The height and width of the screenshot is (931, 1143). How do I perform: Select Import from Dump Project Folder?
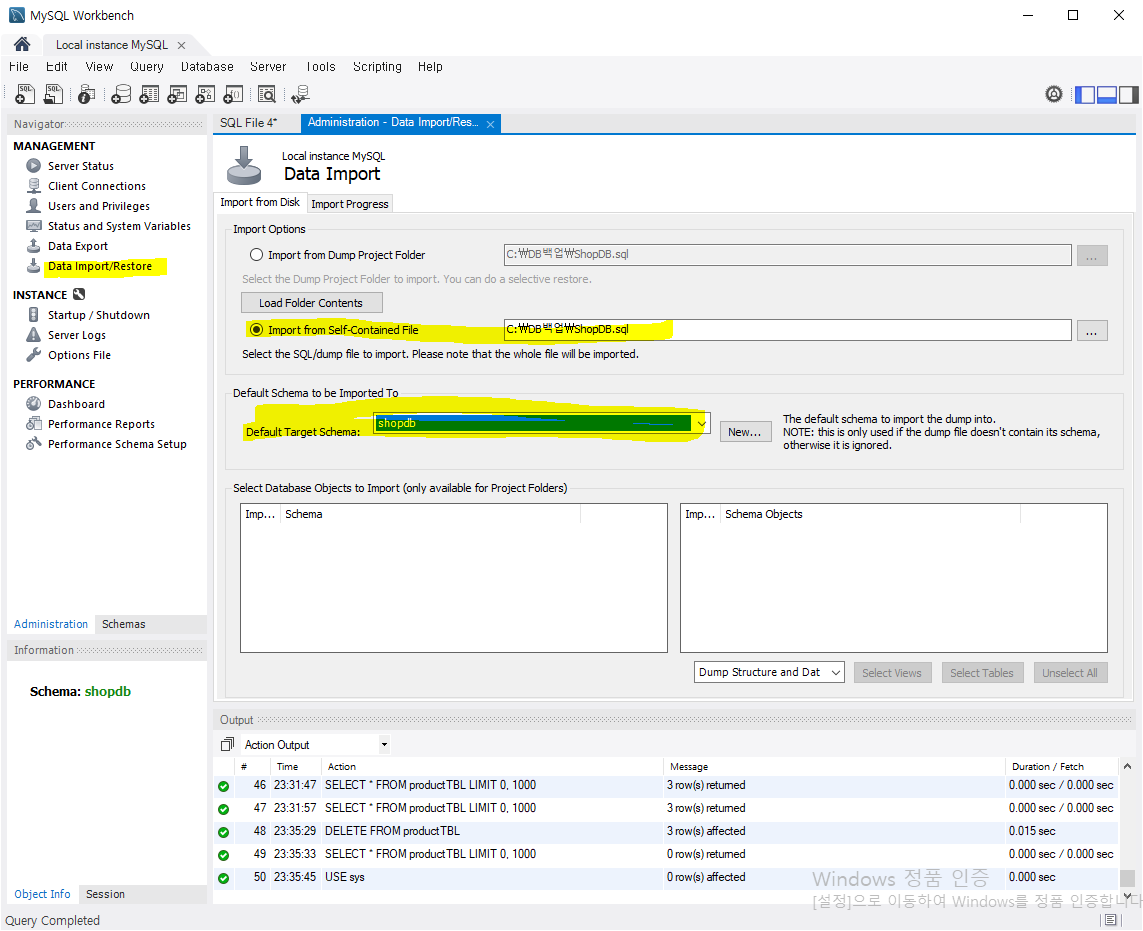(x=256, y=255)
